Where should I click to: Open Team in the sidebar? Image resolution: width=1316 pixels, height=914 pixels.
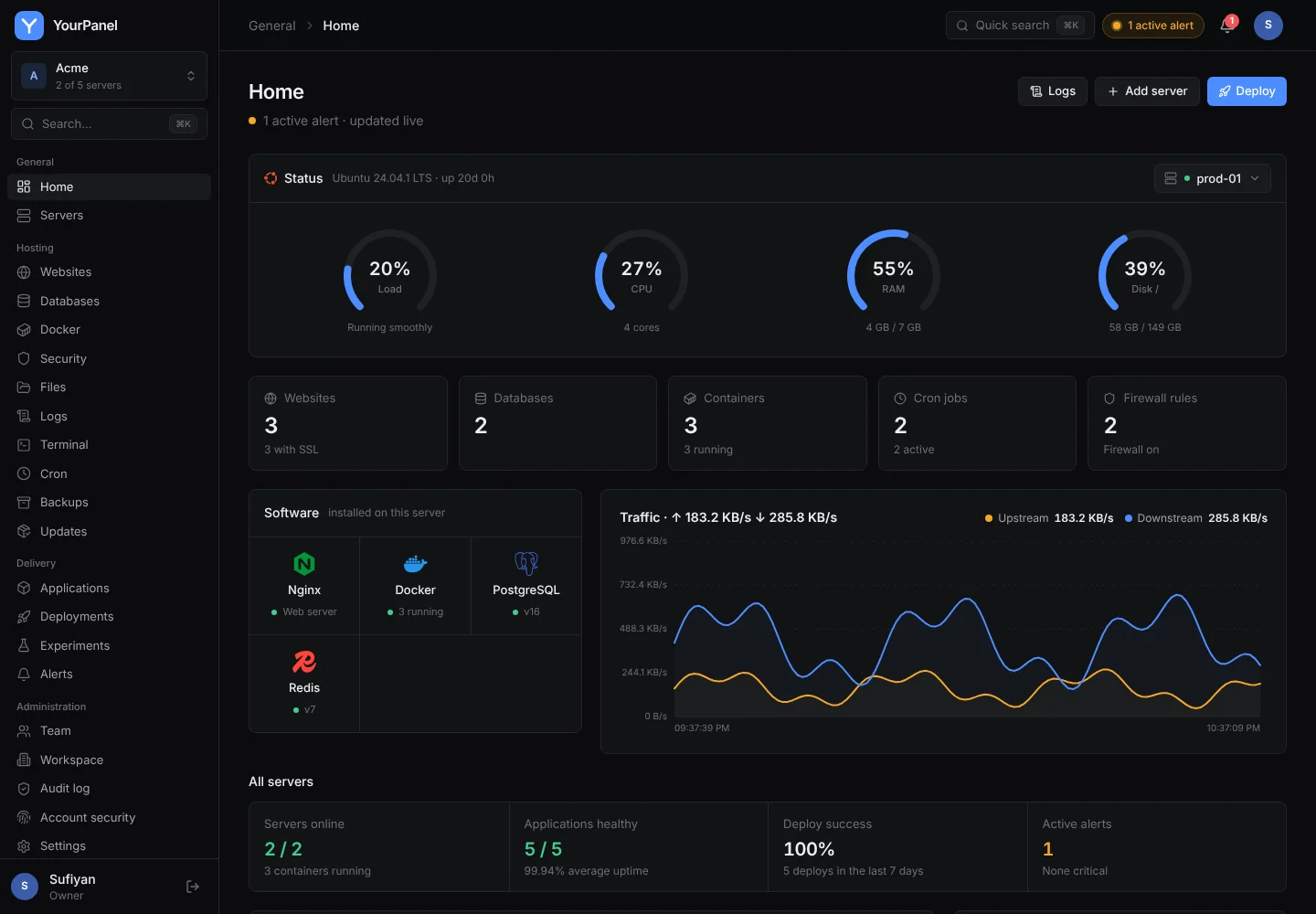(x=109, y=731)
